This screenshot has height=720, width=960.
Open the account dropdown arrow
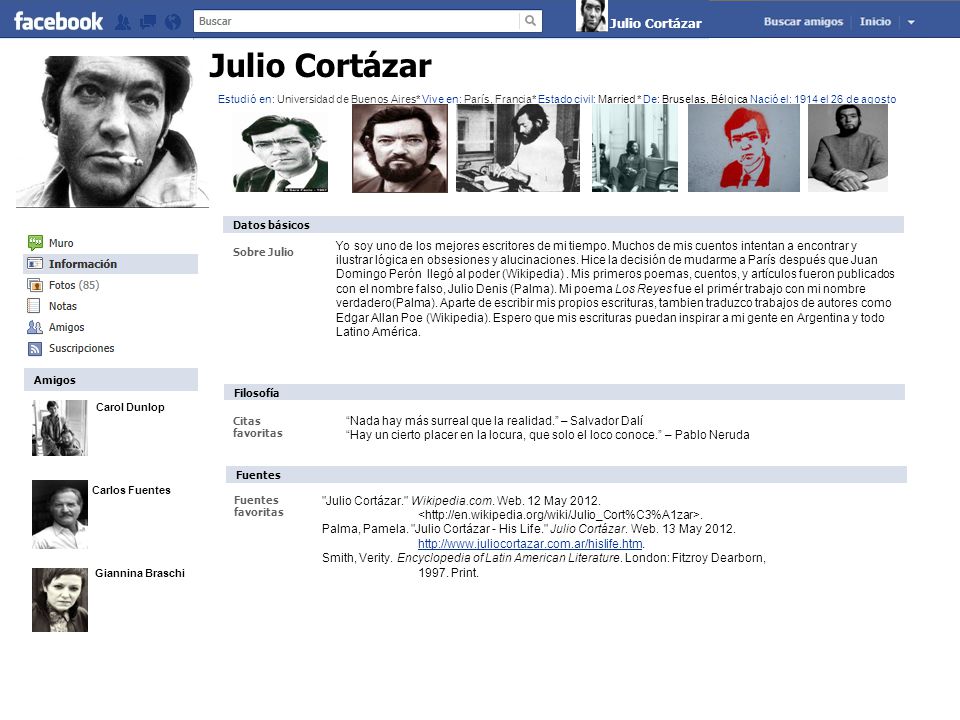911,22
